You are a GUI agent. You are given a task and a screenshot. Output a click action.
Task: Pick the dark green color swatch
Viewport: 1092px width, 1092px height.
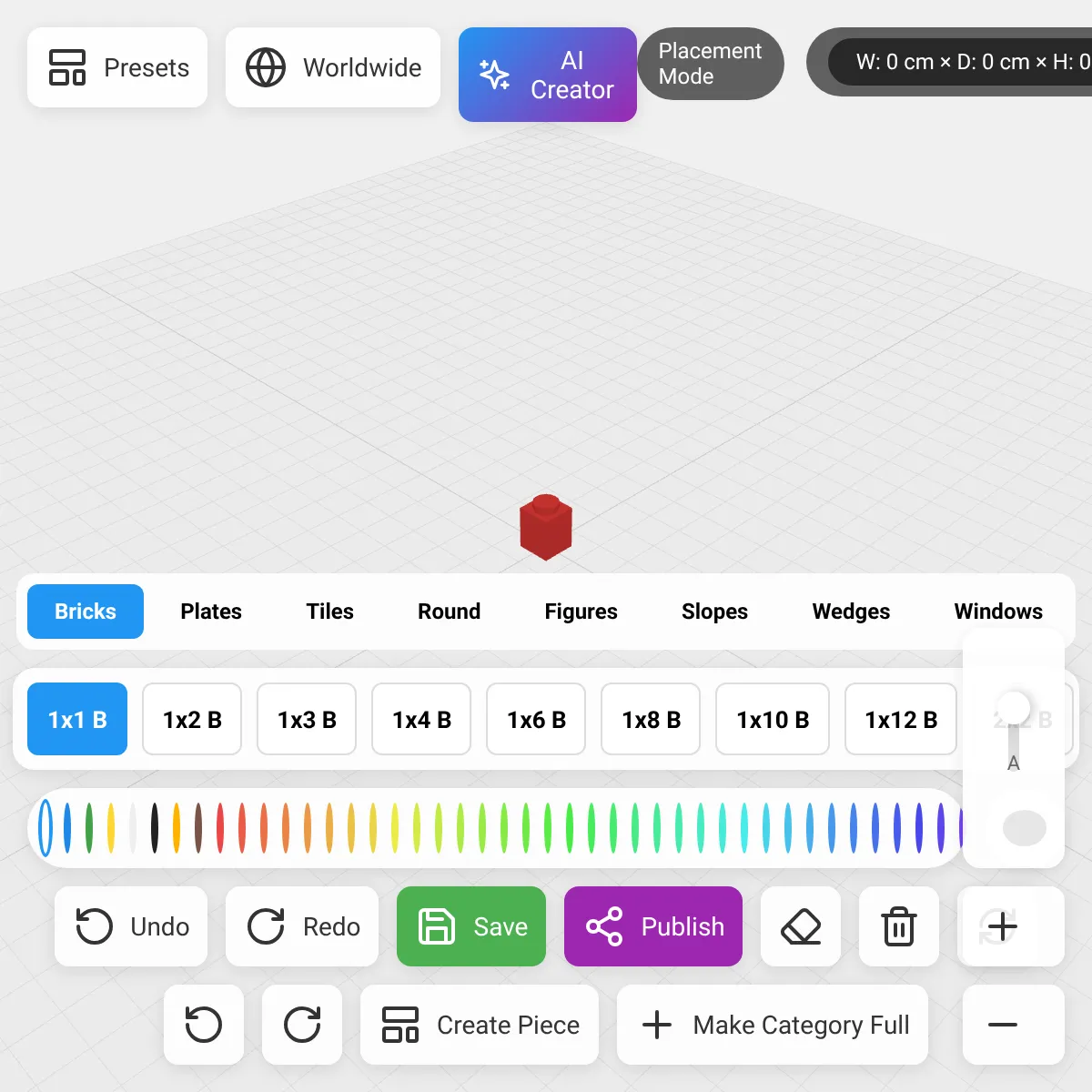pyautogui.click(x=89, y=827)
